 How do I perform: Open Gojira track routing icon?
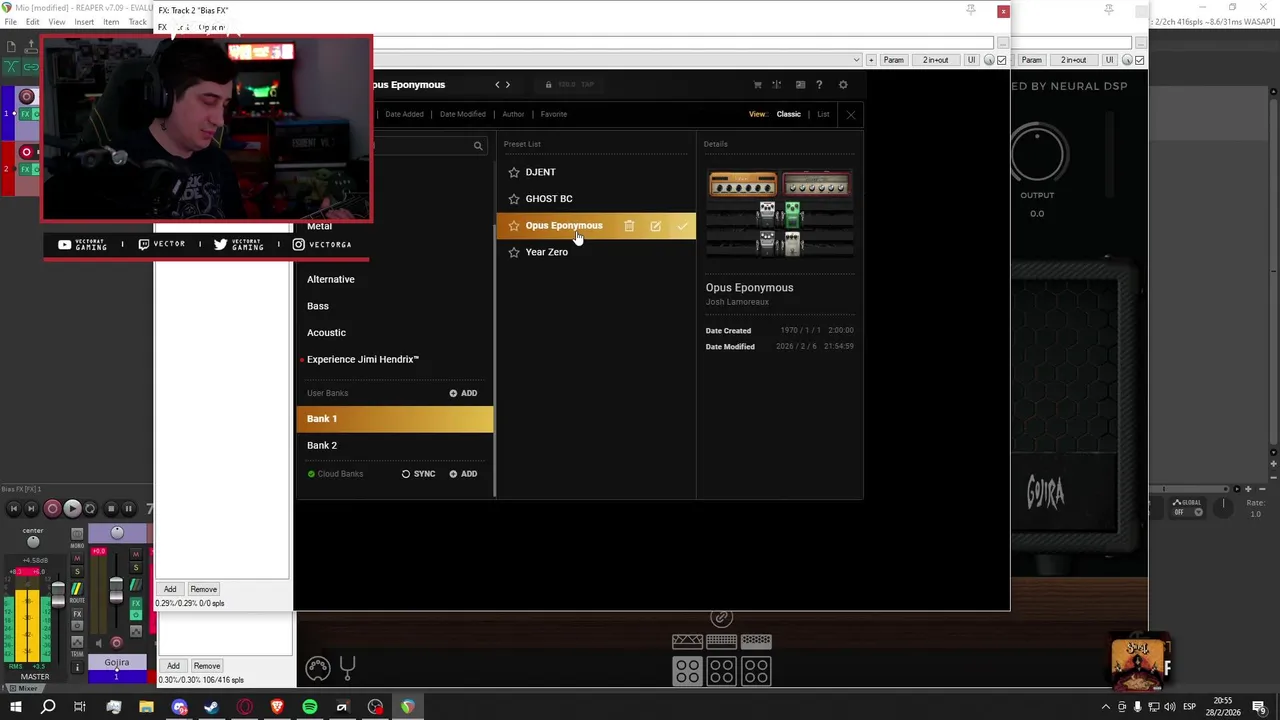(136, 585)
